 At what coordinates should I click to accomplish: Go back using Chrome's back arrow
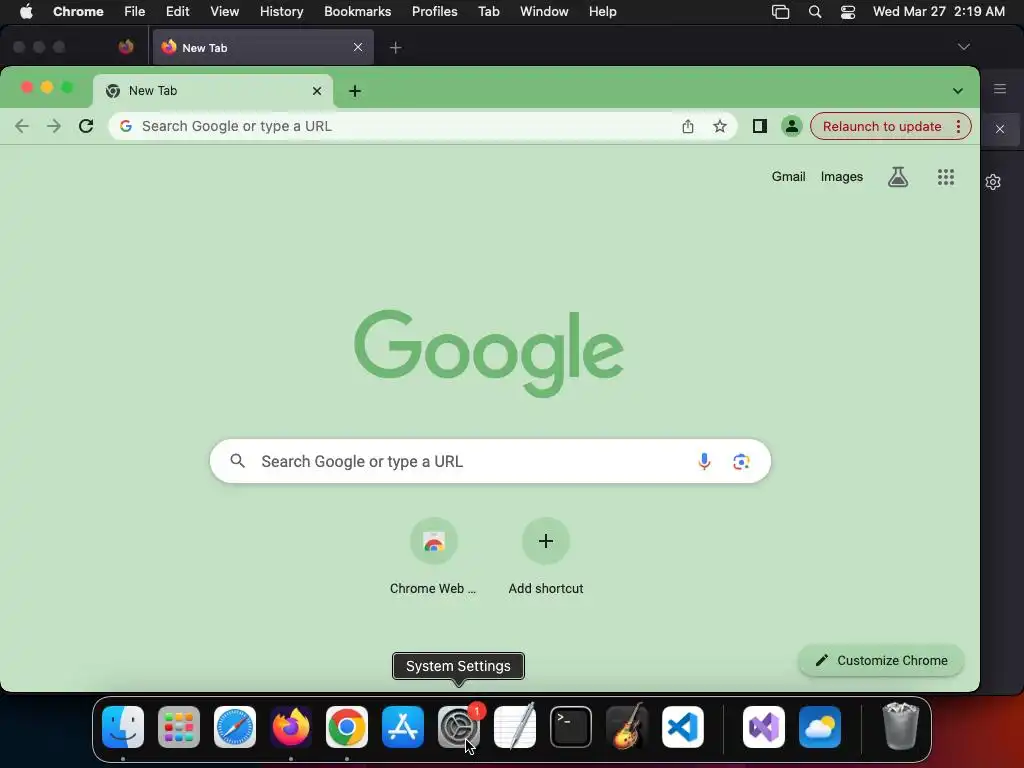click(22, 126)
